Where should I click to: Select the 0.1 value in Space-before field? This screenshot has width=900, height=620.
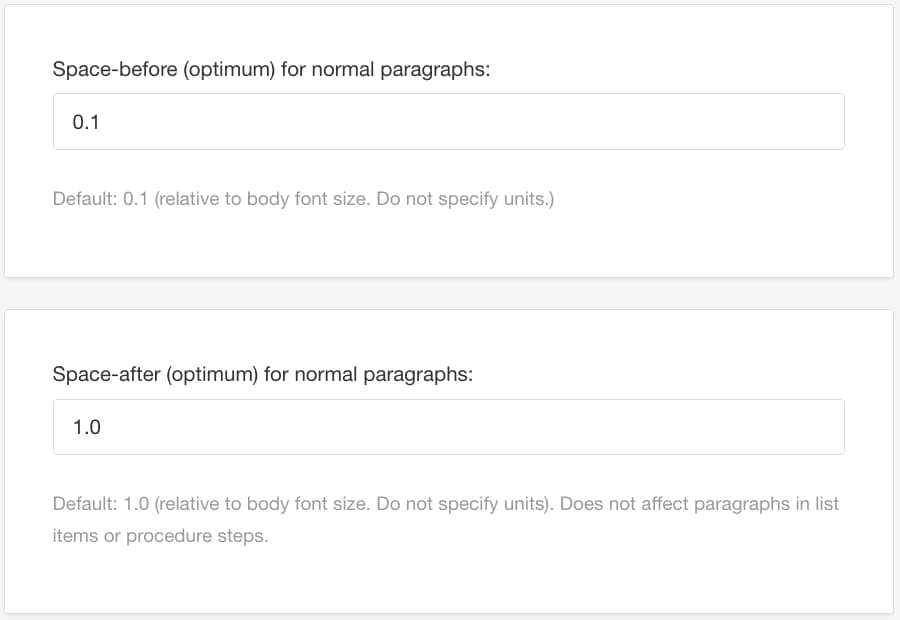tap(87, 123)
